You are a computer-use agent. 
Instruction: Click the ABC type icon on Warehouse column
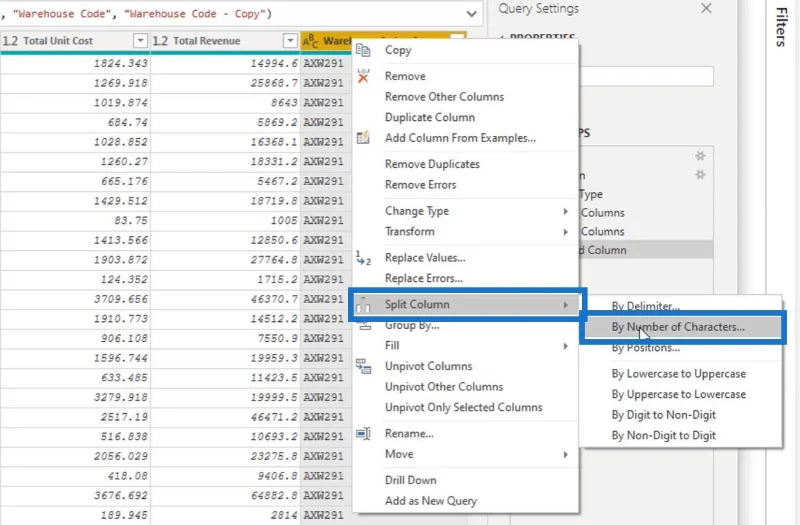[x=310, y=41]
